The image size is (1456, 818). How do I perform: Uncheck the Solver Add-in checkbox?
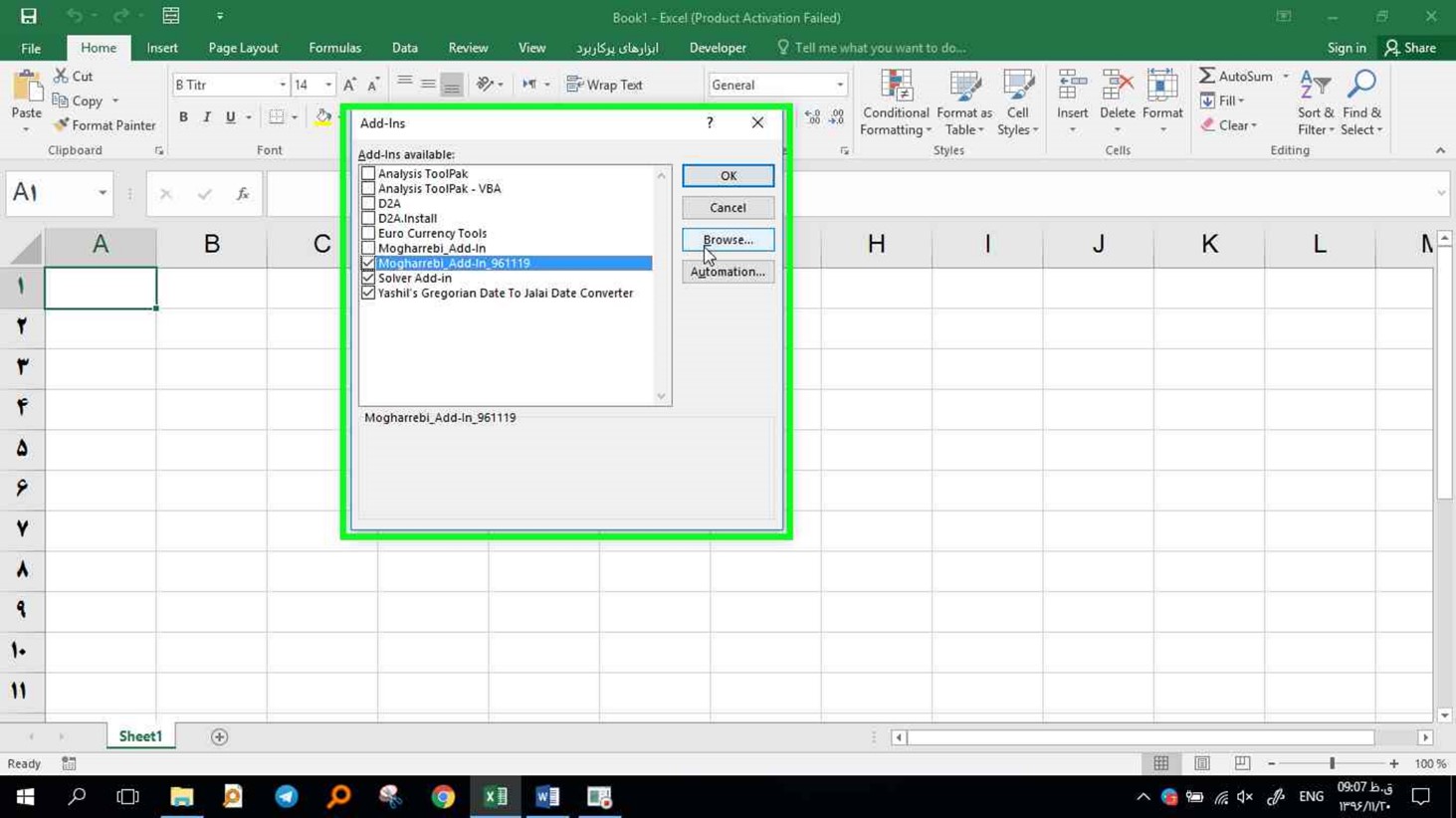(368, 278)
